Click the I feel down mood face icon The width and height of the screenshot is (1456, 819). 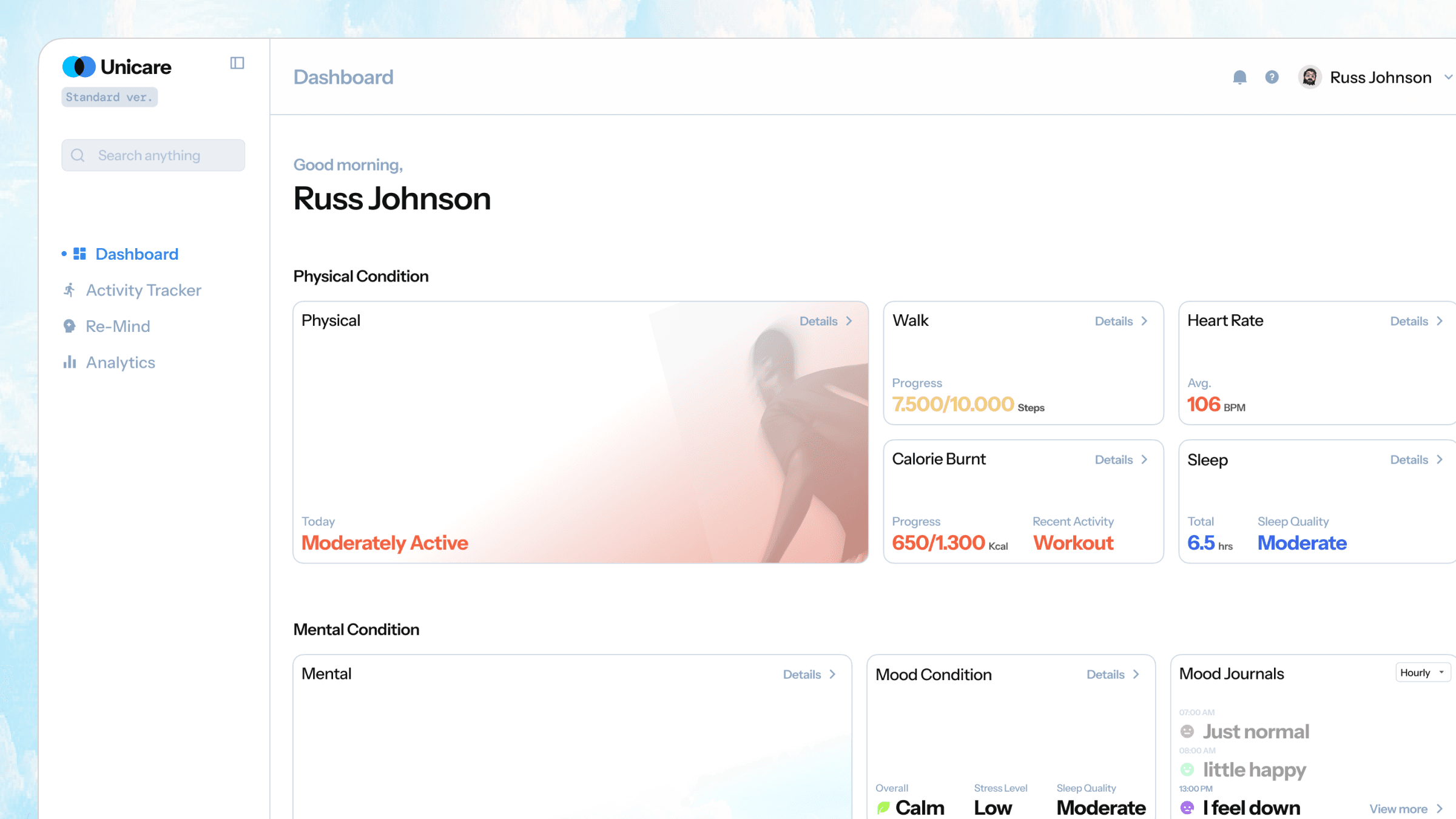point(1187,808)
